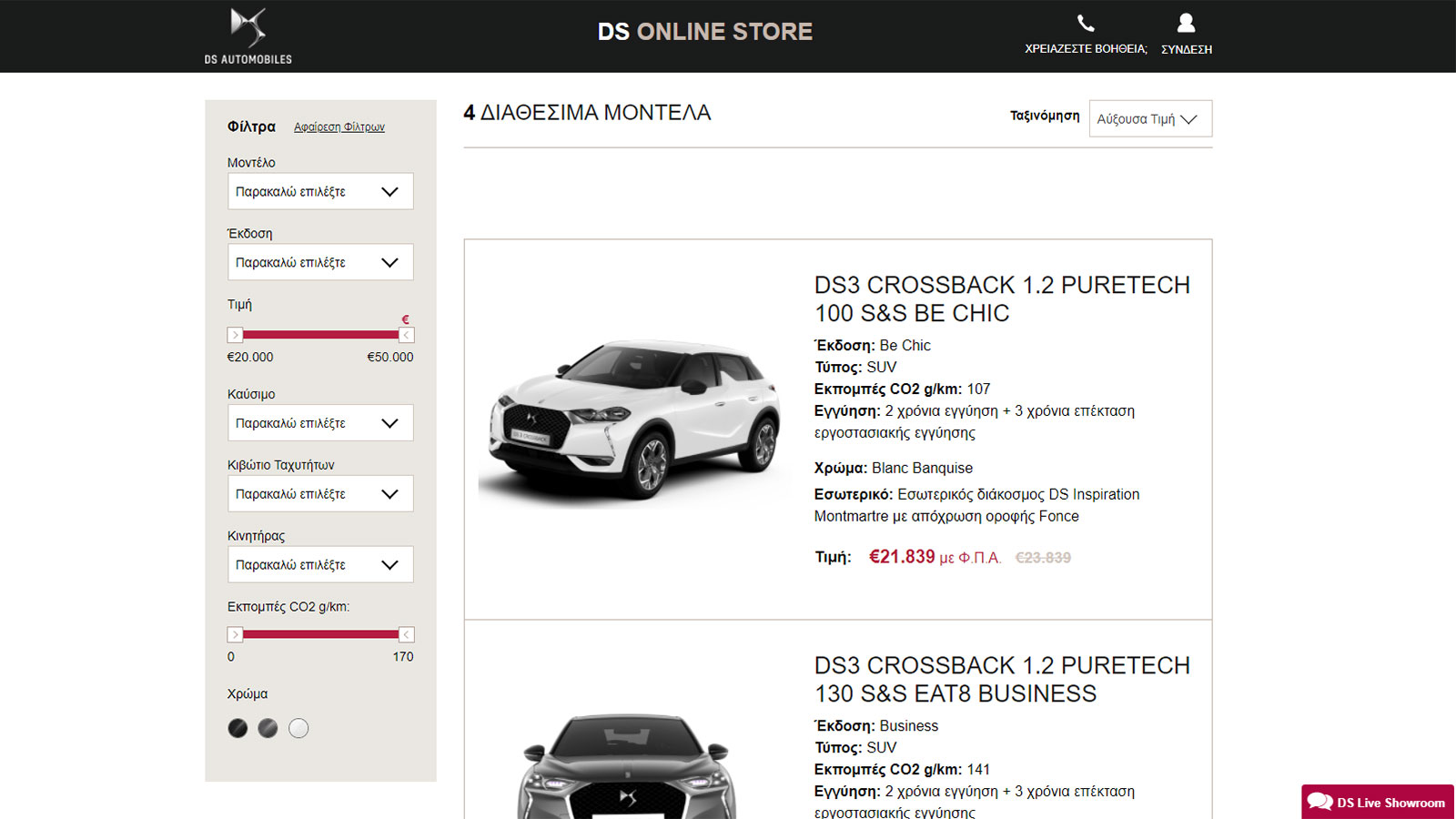Click the CO2 slider left handle
The height and width of the screenshot is (819, 1456).
(x=235, y=634)
